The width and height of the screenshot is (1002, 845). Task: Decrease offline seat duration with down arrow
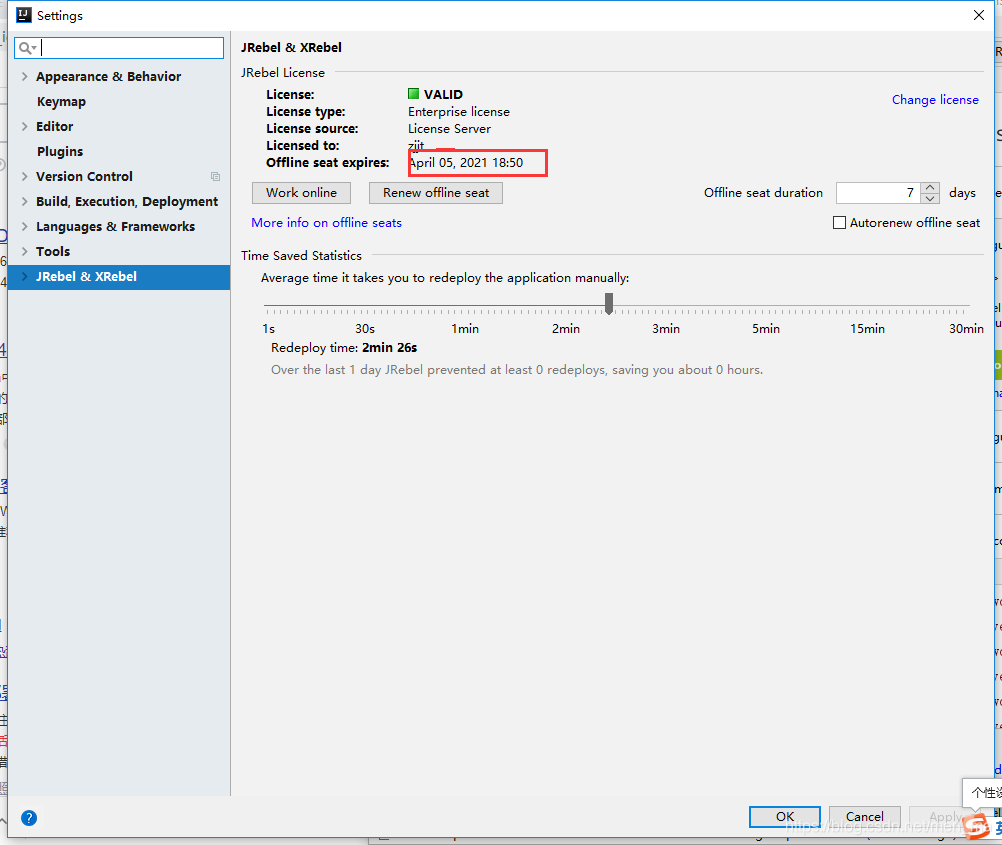tap(930, 198)
